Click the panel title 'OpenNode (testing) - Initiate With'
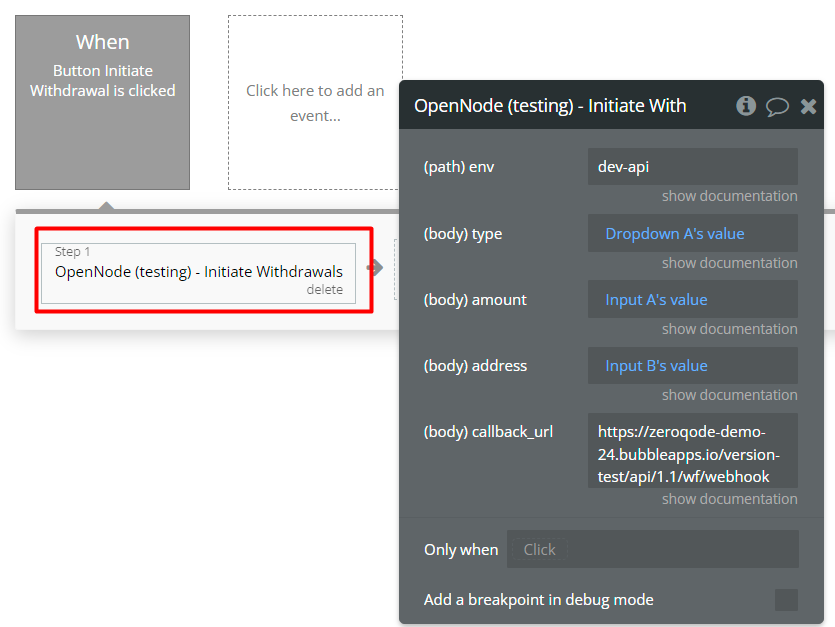835x627 pixels. [x=550, y=106]
